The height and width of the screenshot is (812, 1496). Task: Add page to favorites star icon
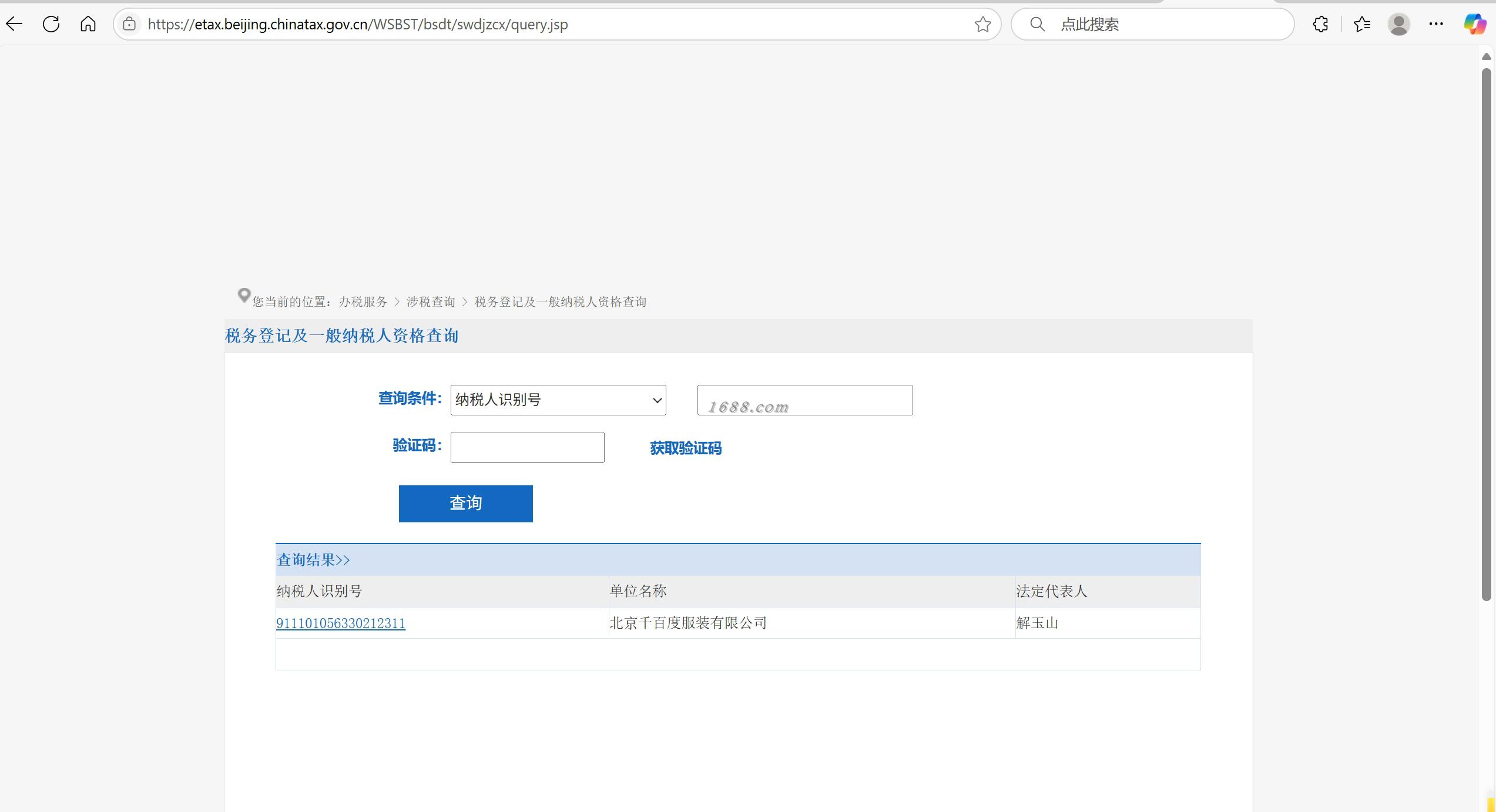(982, 24)
